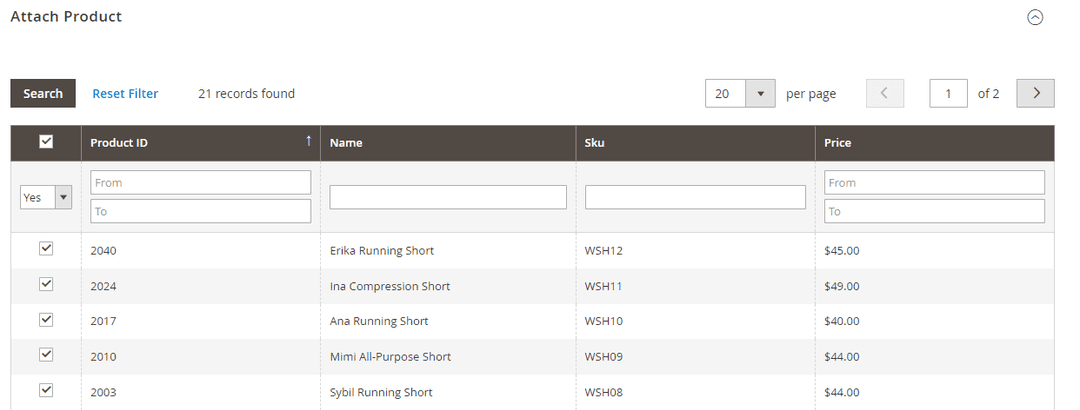Open the per page count dropdown
Image resolution: width=1080 pixels, height=410 pixels.
(760, 93)
